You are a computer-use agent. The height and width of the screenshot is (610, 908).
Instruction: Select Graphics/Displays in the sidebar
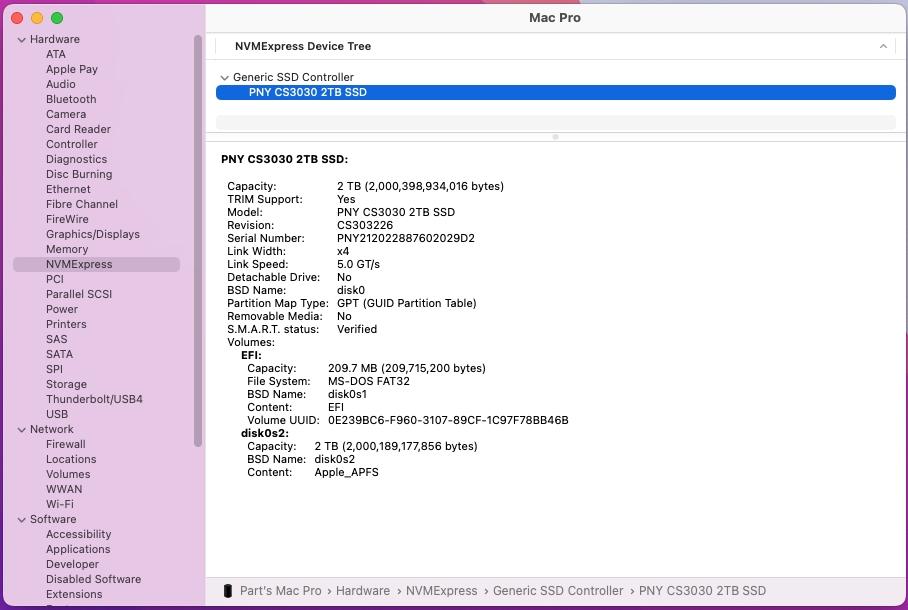pyautogui.click(x=92, y=234)
